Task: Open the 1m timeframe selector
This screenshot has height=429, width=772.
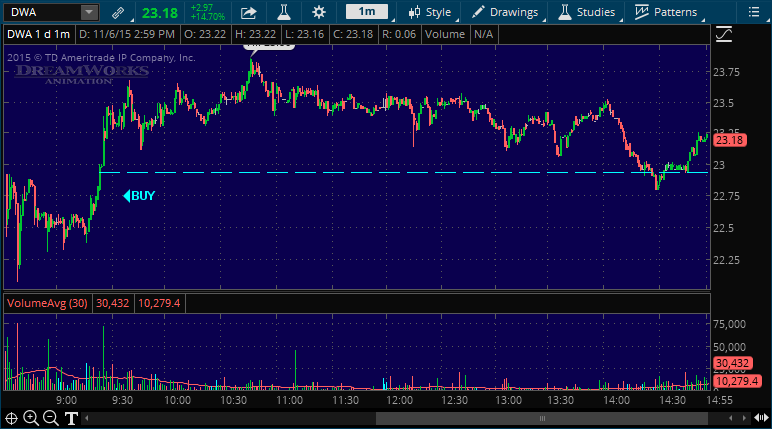Action: pos(367,11)
